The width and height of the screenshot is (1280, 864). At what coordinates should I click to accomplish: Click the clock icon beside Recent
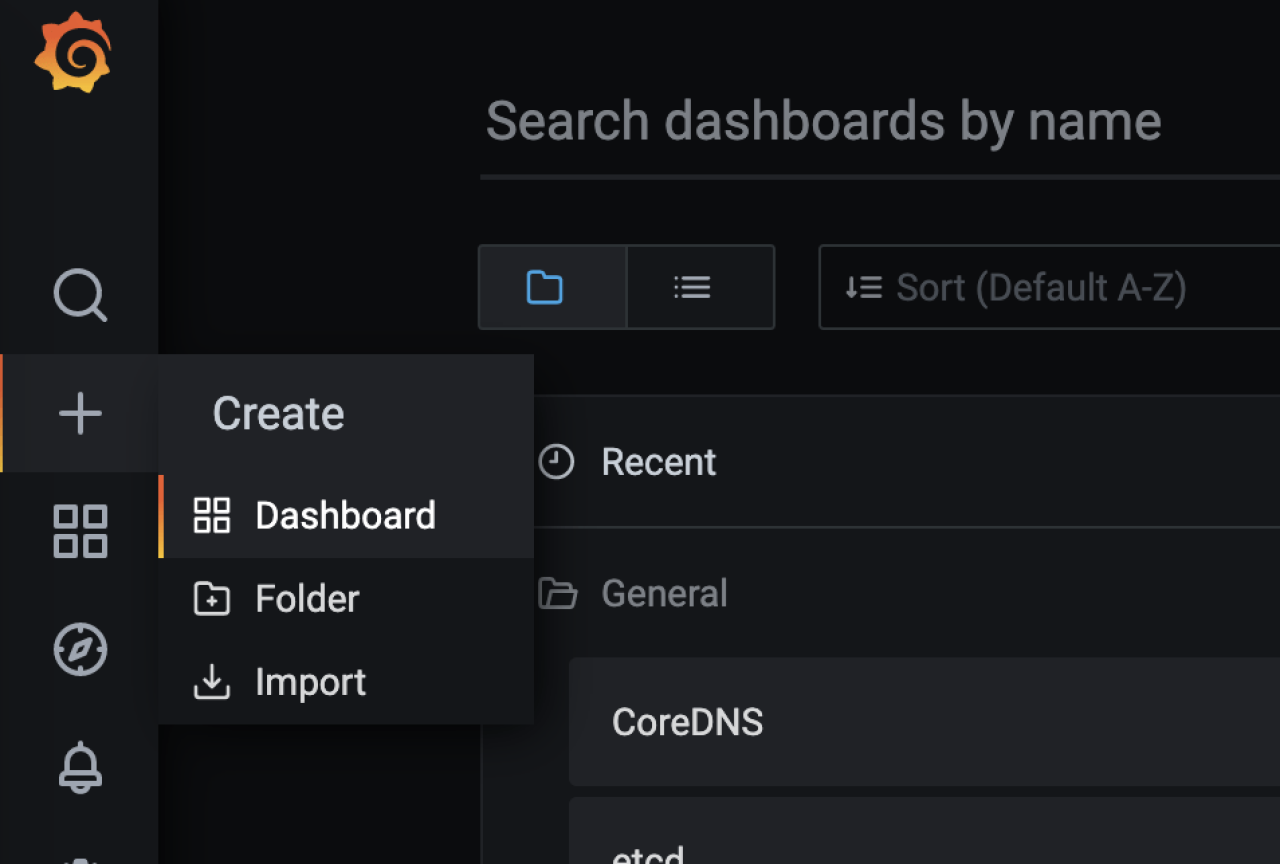(556, 462)
